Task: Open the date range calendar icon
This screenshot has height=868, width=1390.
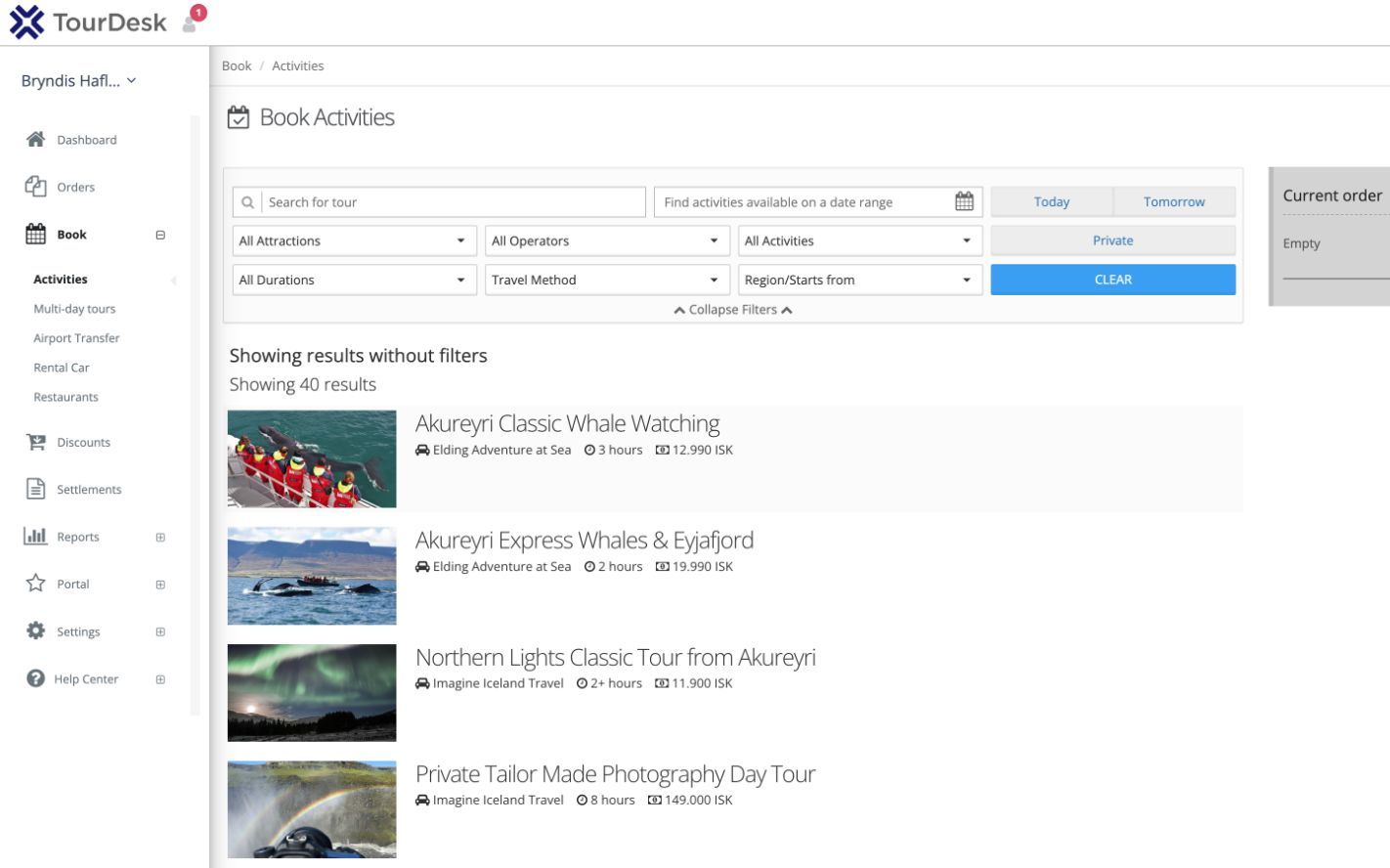Action: tap(964, 201)
